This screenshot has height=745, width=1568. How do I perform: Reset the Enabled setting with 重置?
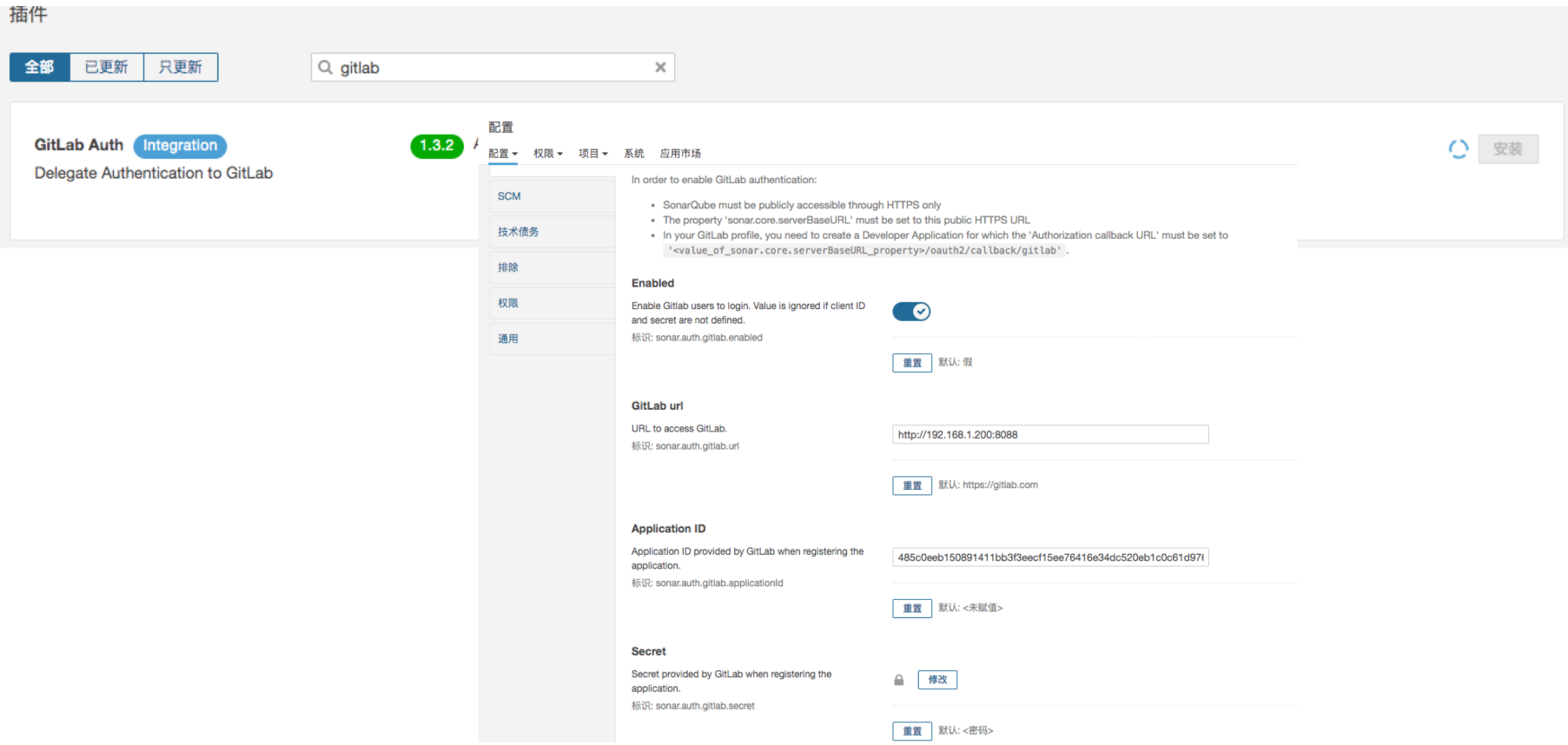[912, 363]
